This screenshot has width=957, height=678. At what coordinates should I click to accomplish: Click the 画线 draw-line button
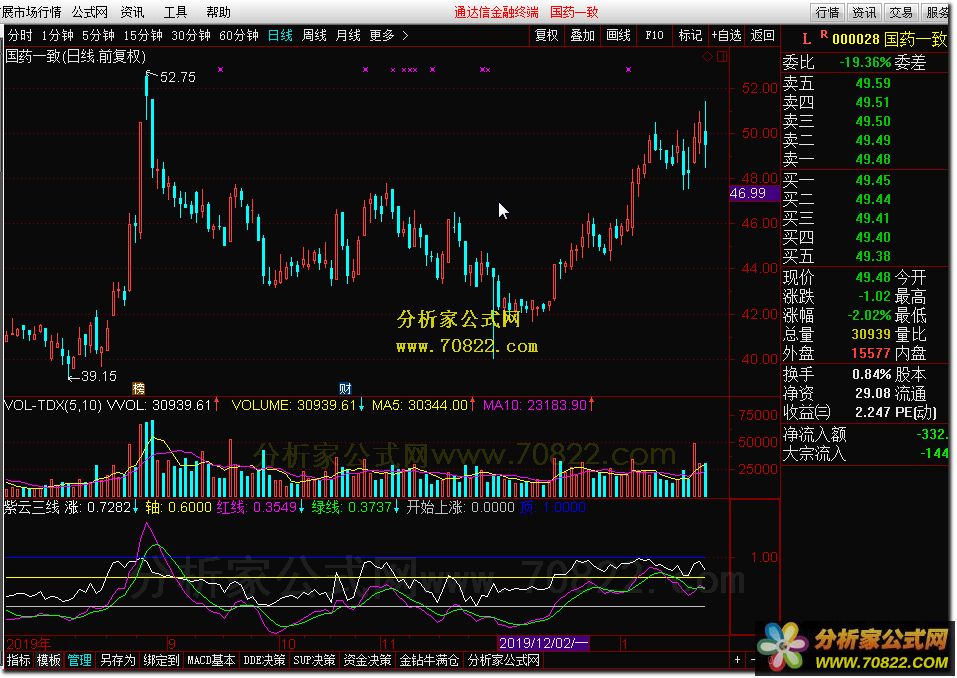pos(618,35)
